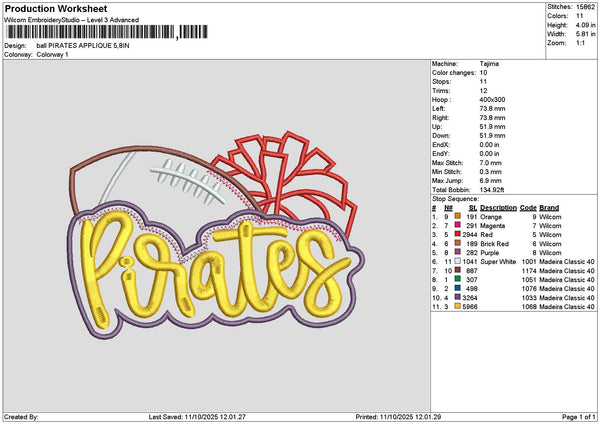
Task: Click Madeira Classic 40 in the Super White row
Action: coord(567,262)
